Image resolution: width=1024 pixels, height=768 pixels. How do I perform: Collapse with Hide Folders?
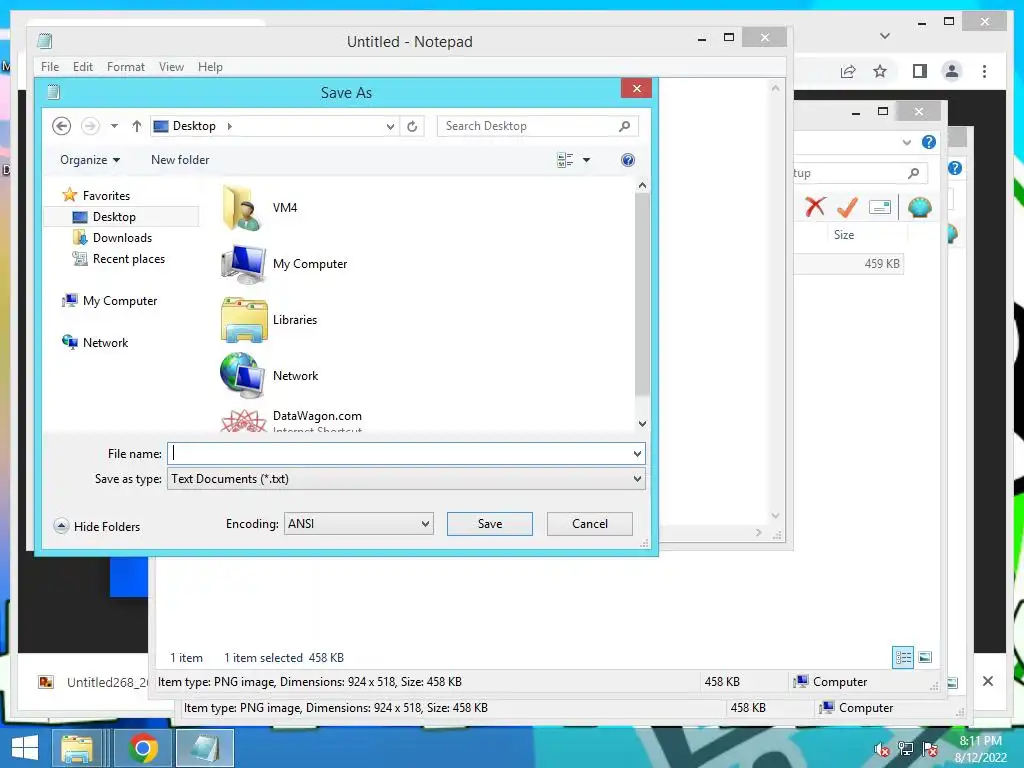[97, 526]
